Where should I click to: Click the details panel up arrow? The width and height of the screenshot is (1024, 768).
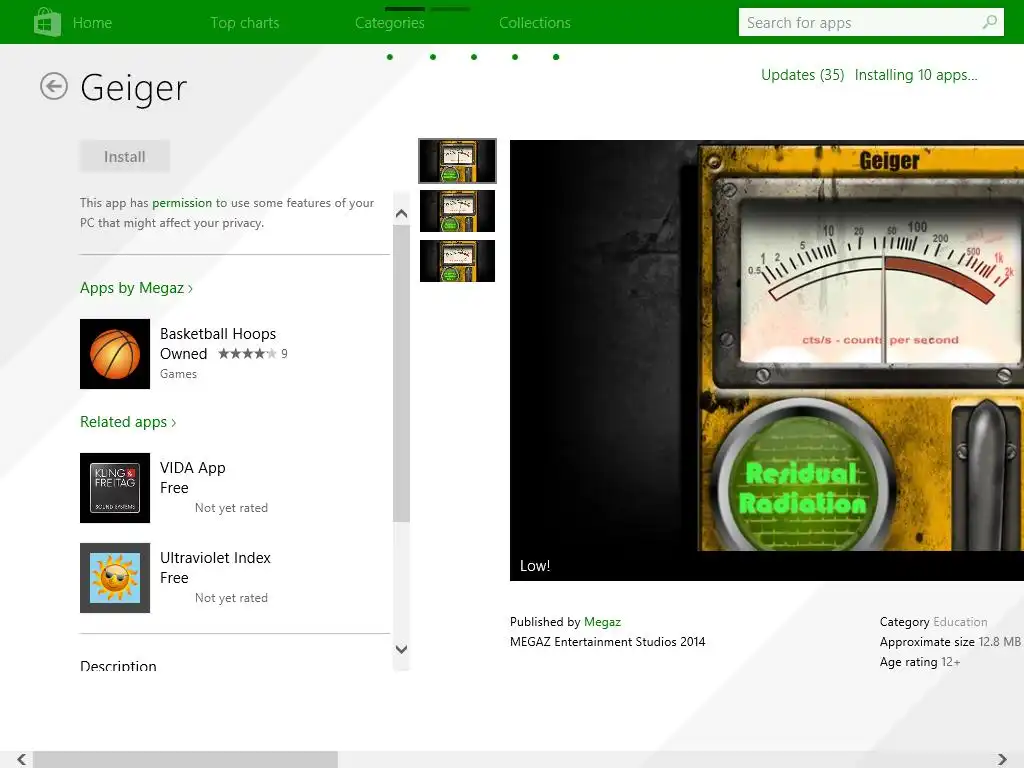click(x=402, y=214)
